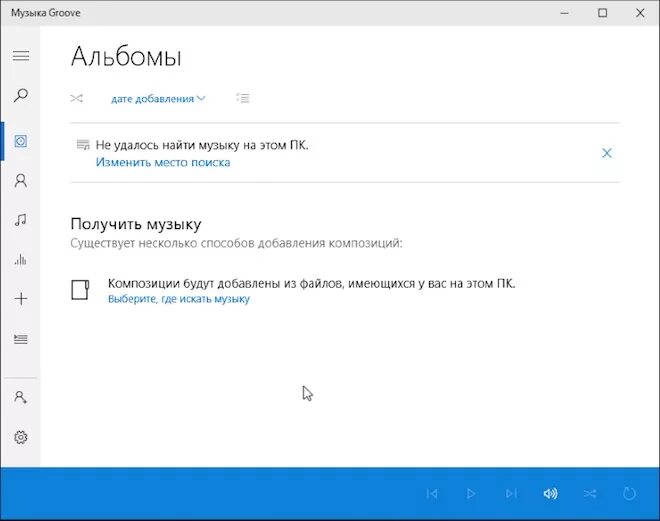Image resolution: width=660 pixels, height=521 pixels.
Task: Select the Albums sidebar icon
Action: (21, 141)
